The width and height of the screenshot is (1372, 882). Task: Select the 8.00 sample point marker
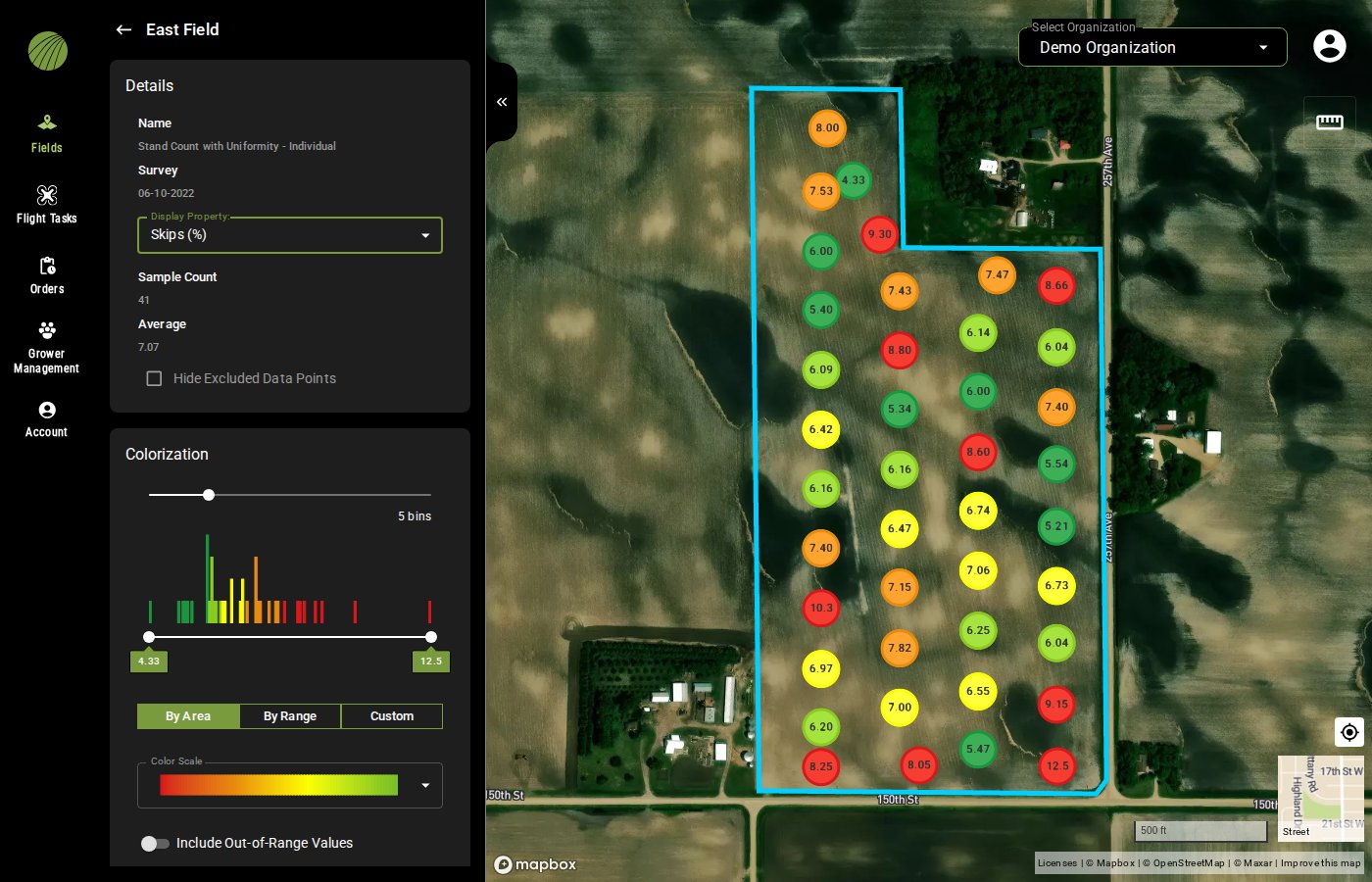point(827,127)
